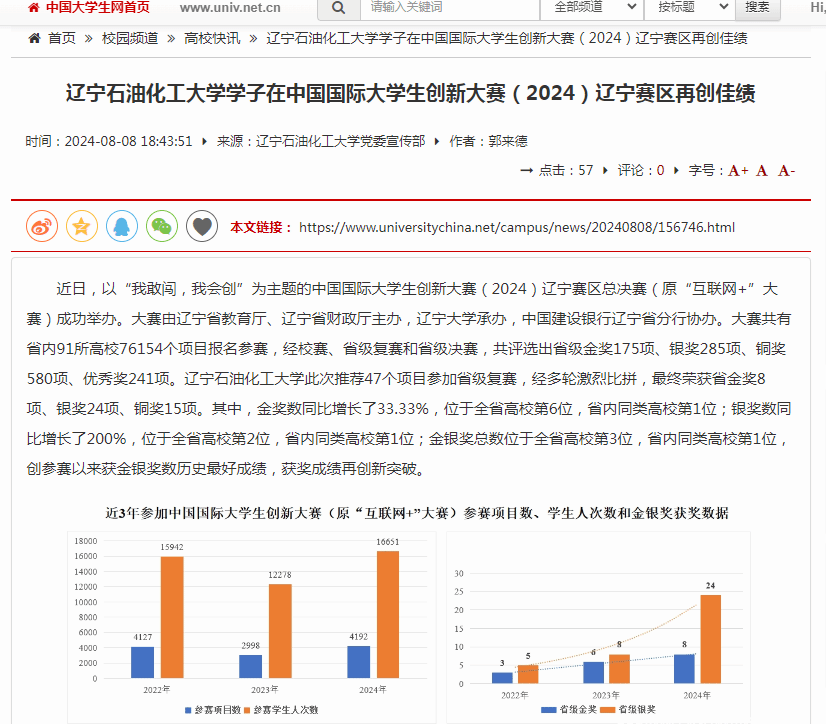Viewport: 826px width, 724px height.
Task: Click in the 请输入关键词 search field
Action: pos(445,8)
